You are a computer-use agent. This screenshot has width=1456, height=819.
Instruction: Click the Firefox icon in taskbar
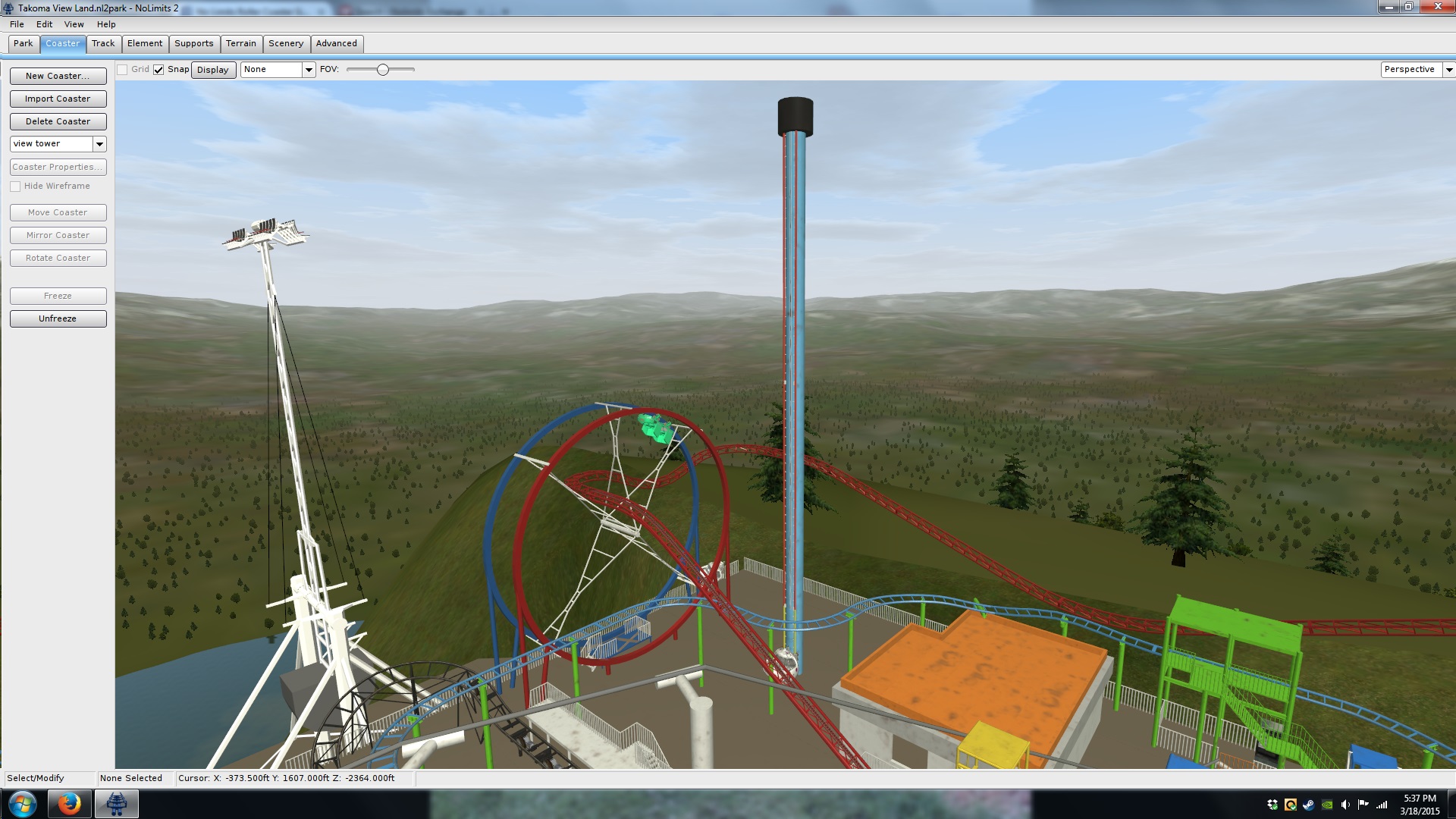click(x=69, y=803)
